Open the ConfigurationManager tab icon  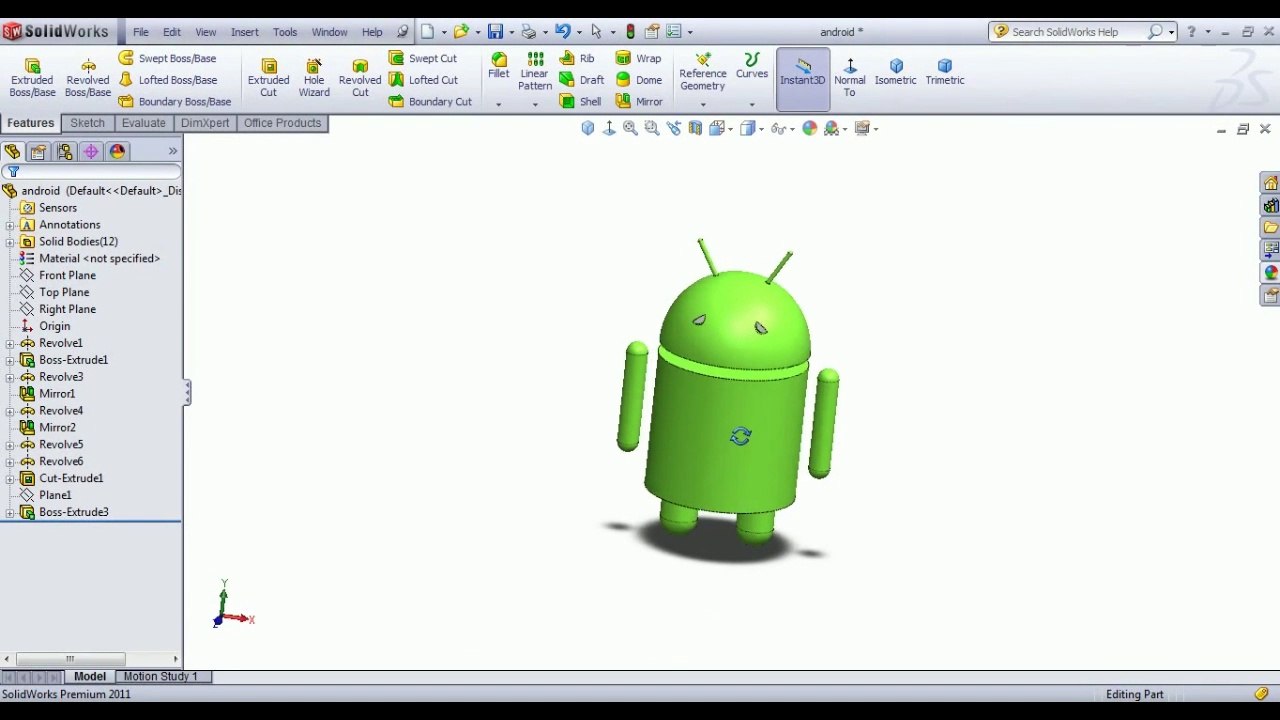coord(65,152)
